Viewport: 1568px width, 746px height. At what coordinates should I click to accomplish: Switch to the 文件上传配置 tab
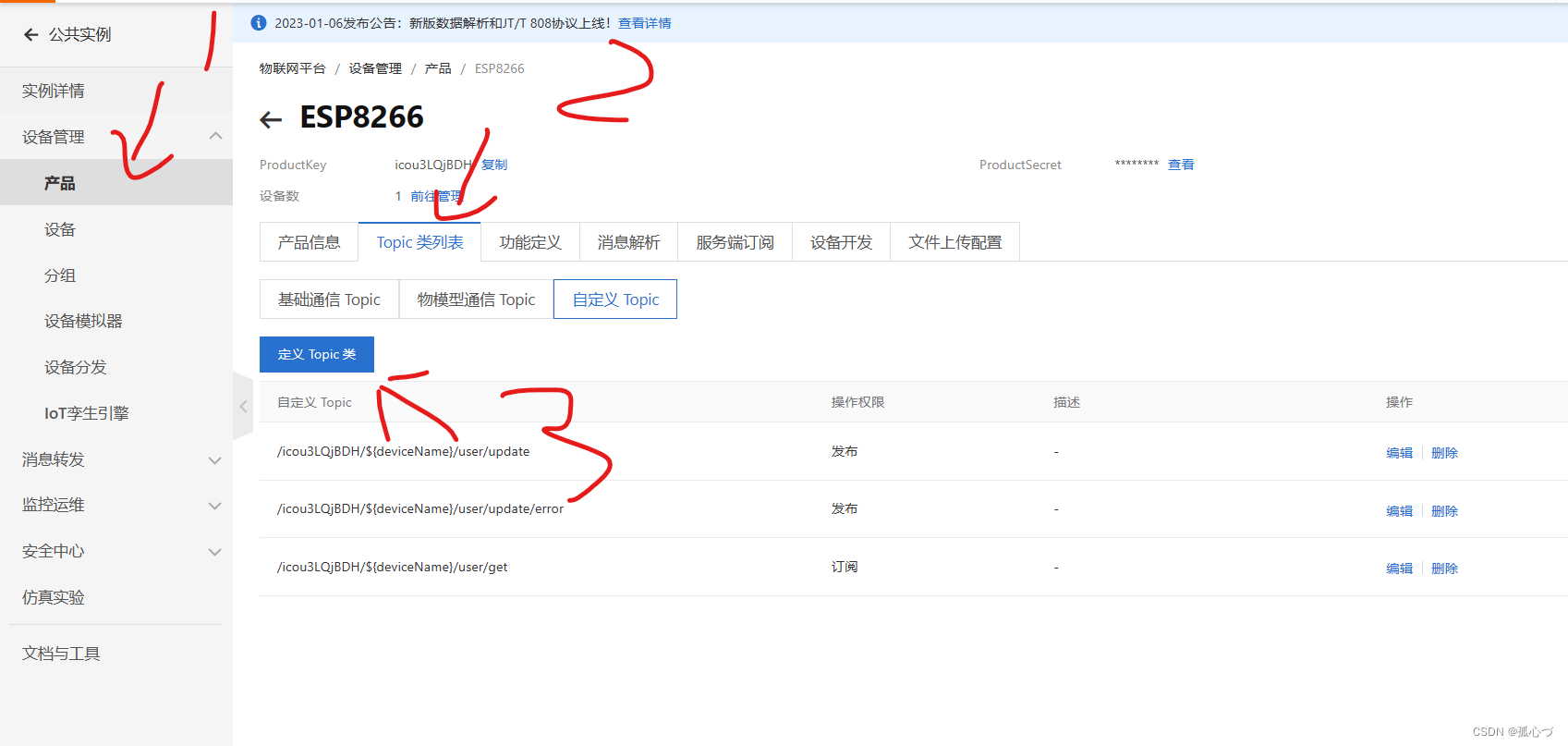tap(954, 242)
